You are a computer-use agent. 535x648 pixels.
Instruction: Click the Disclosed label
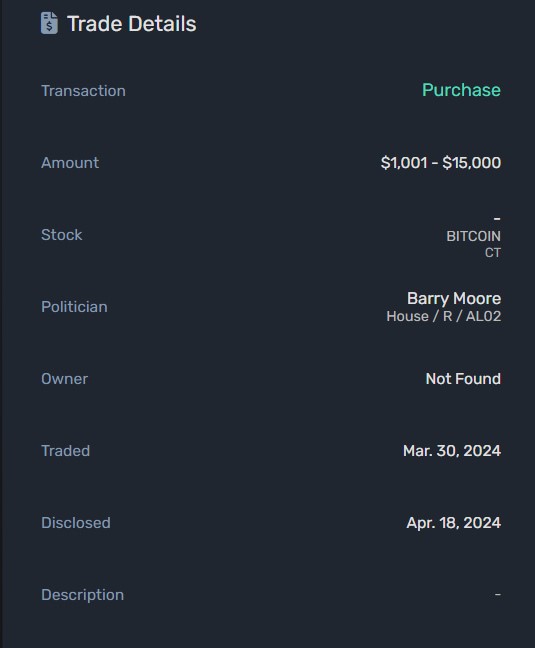tap(76, 523)
